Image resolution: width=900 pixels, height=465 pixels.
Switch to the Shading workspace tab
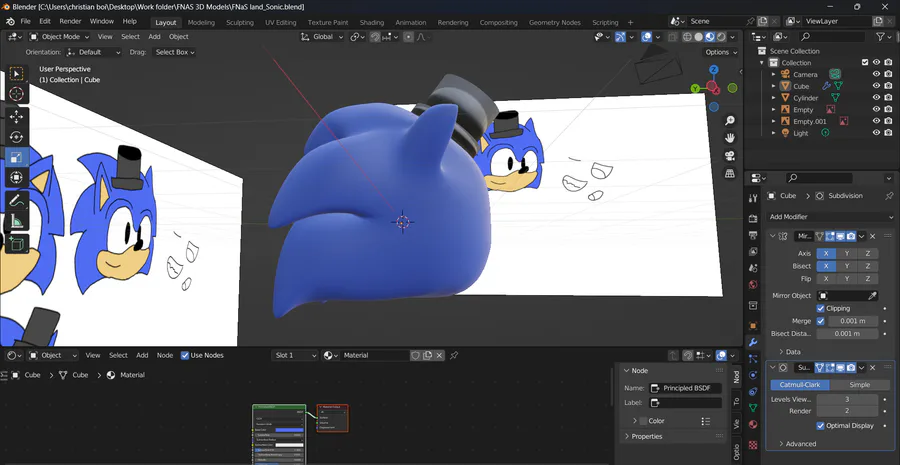click(x=371, y=22)
